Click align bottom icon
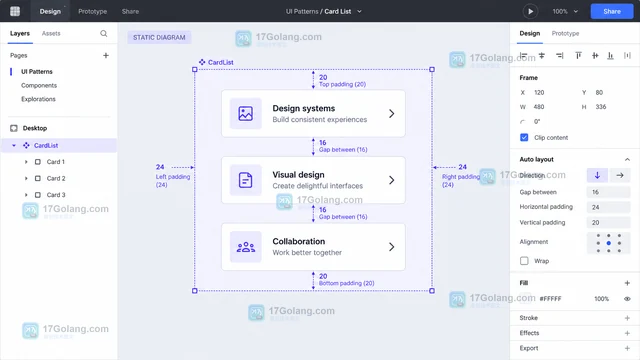This screenshot has height=360, width=640. [610, 55]
